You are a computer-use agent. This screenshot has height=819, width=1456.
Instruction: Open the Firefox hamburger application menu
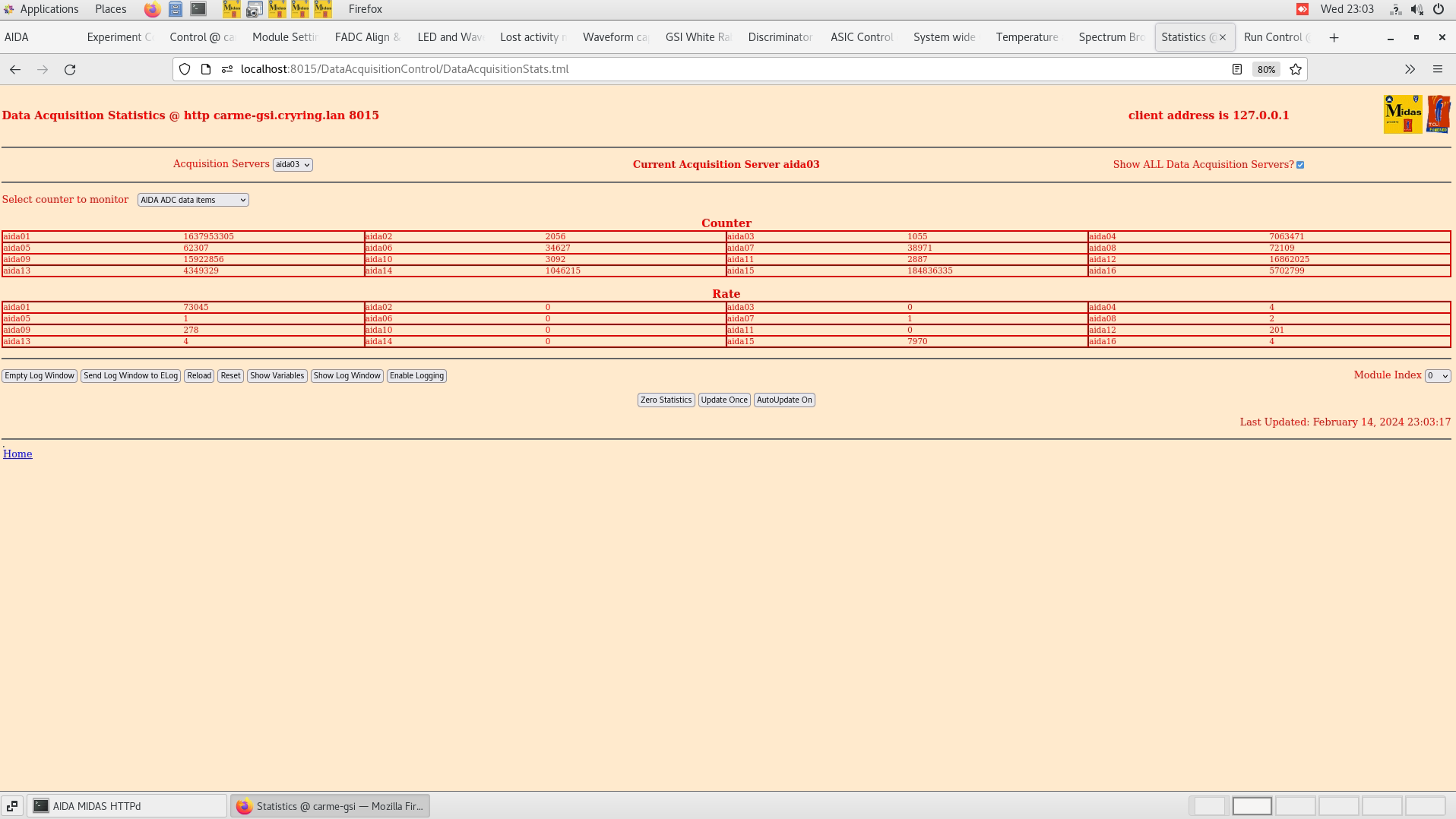pos(1437,69)
